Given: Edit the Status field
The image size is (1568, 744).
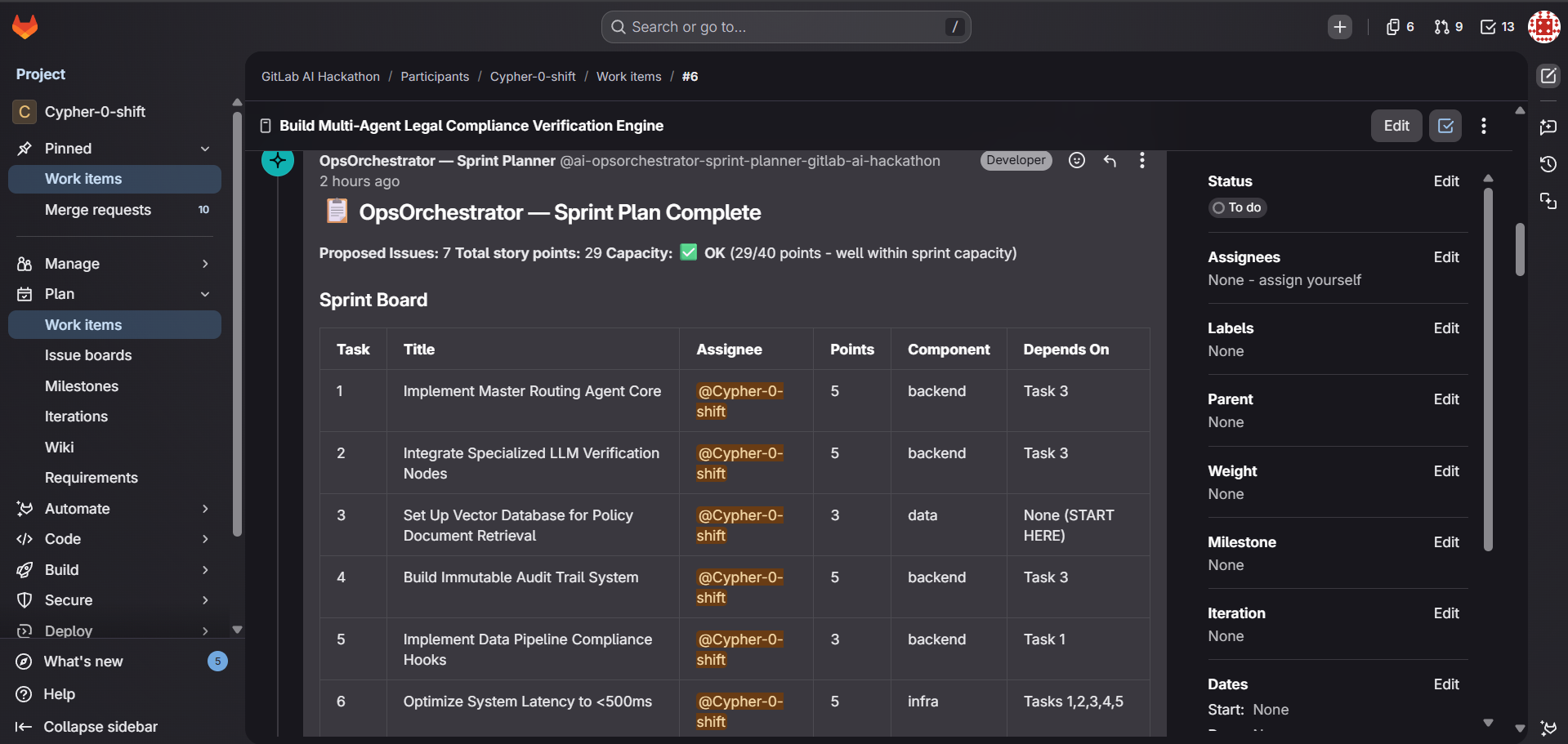Looking at the screenshot, I should click(1446, 181).
